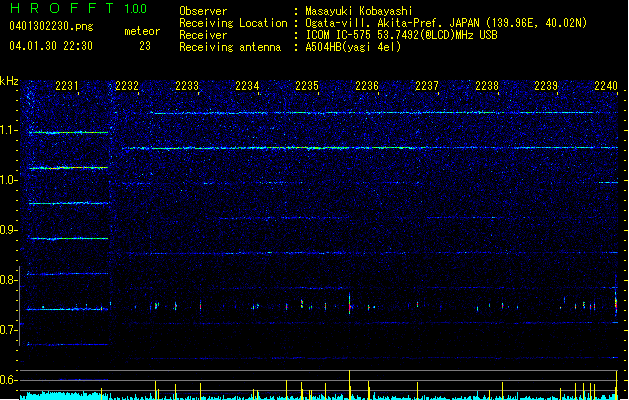Click the meteor count 23
The height and width of the screenshot is (400, 629).
pos(145,46)
